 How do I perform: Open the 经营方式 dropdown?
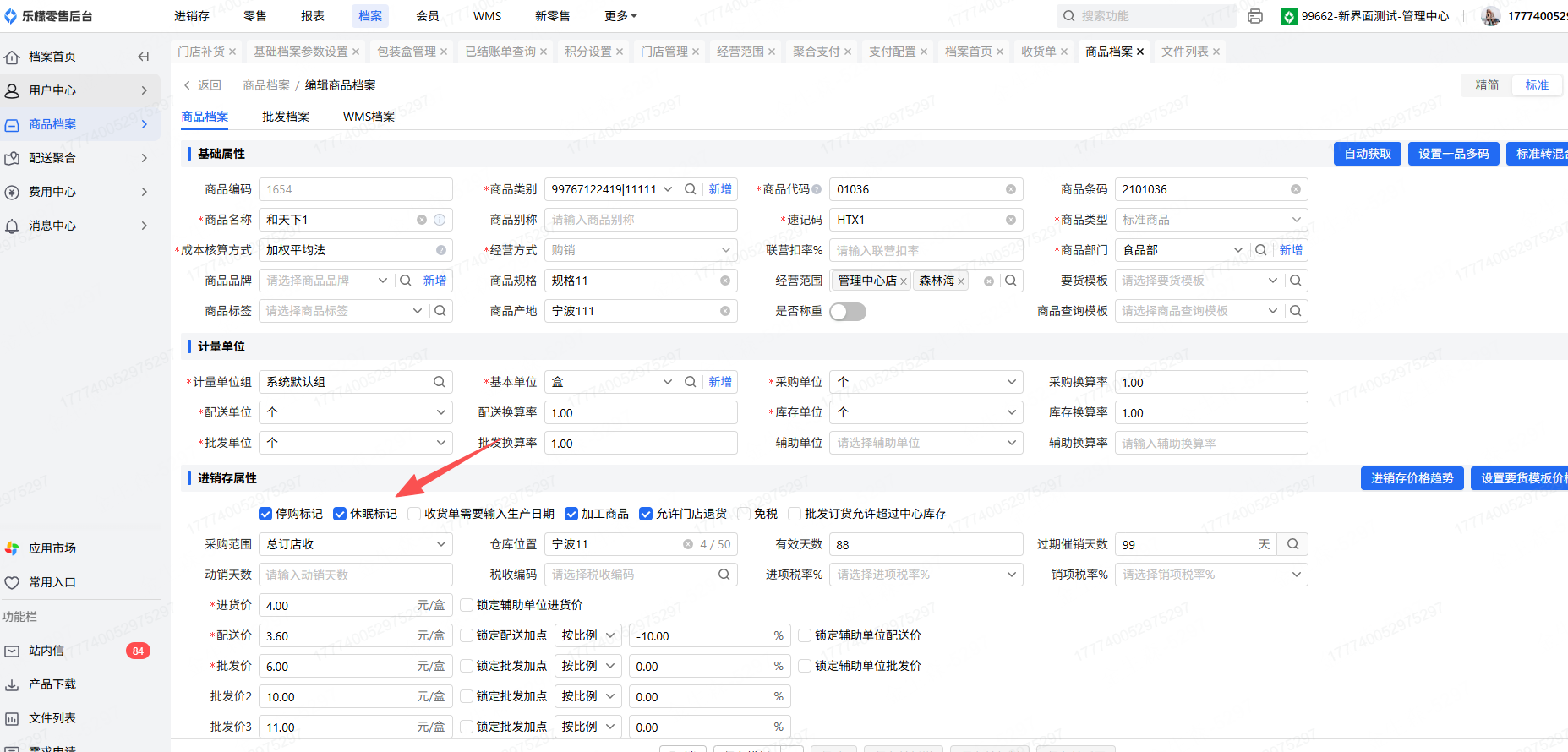coord(641,250)
